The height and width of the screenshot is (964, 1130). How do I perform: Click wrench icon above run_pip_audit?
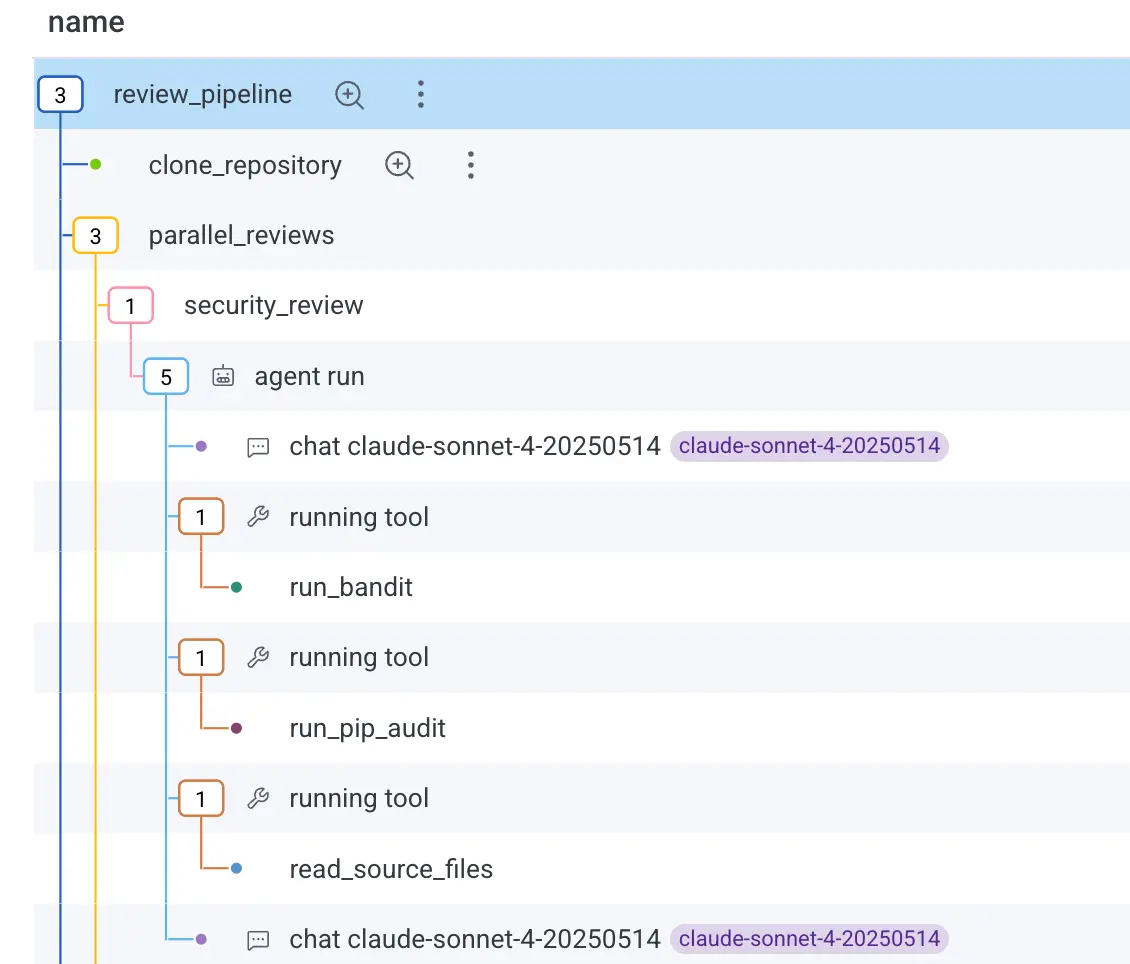point(258,657)
